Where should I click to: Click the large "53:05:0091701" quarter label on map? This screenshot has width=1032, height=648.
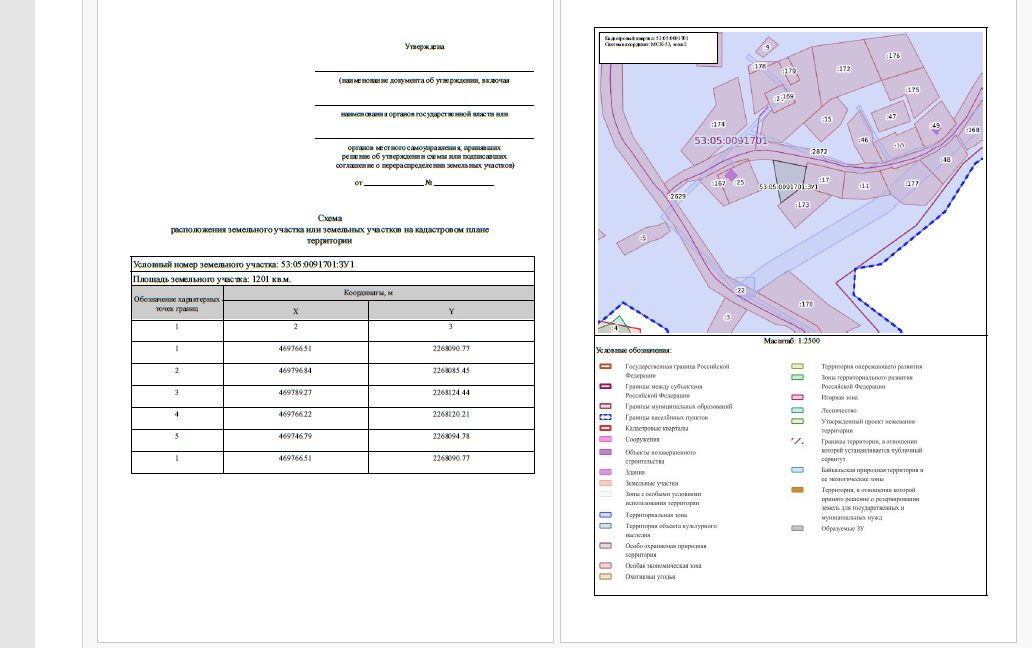731,140
